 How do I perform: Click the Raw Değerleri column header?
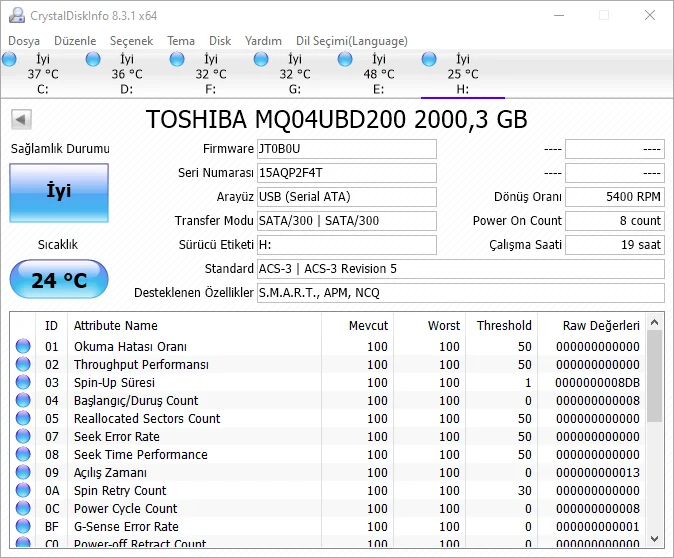click(x=602, y=325)
